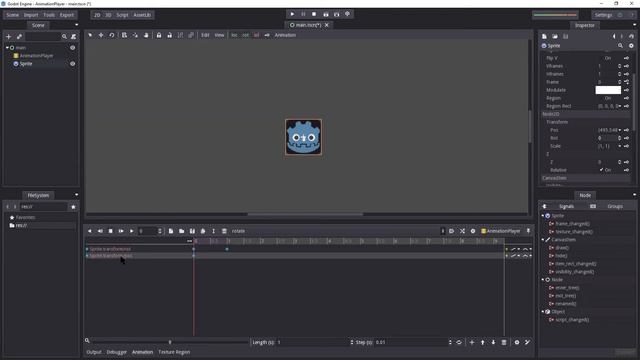Toggle visibility of main node
The height and width of the screenshot is (360, 640).
pos(72,48)
